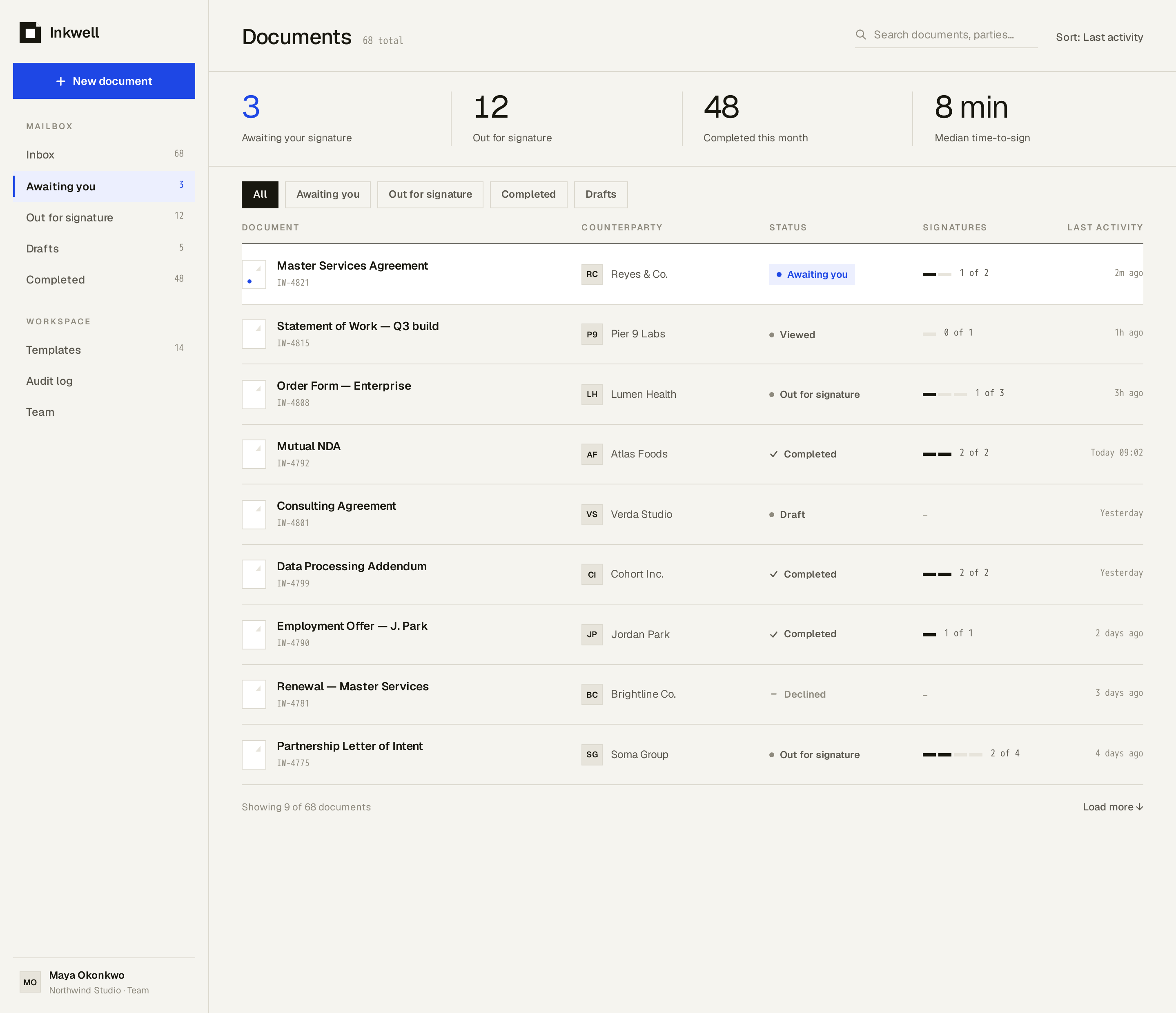The width and height of the screenshot is (1176, 1013).
Task: Switch to the Awaiting you filter tab
Action: (327, 195)
